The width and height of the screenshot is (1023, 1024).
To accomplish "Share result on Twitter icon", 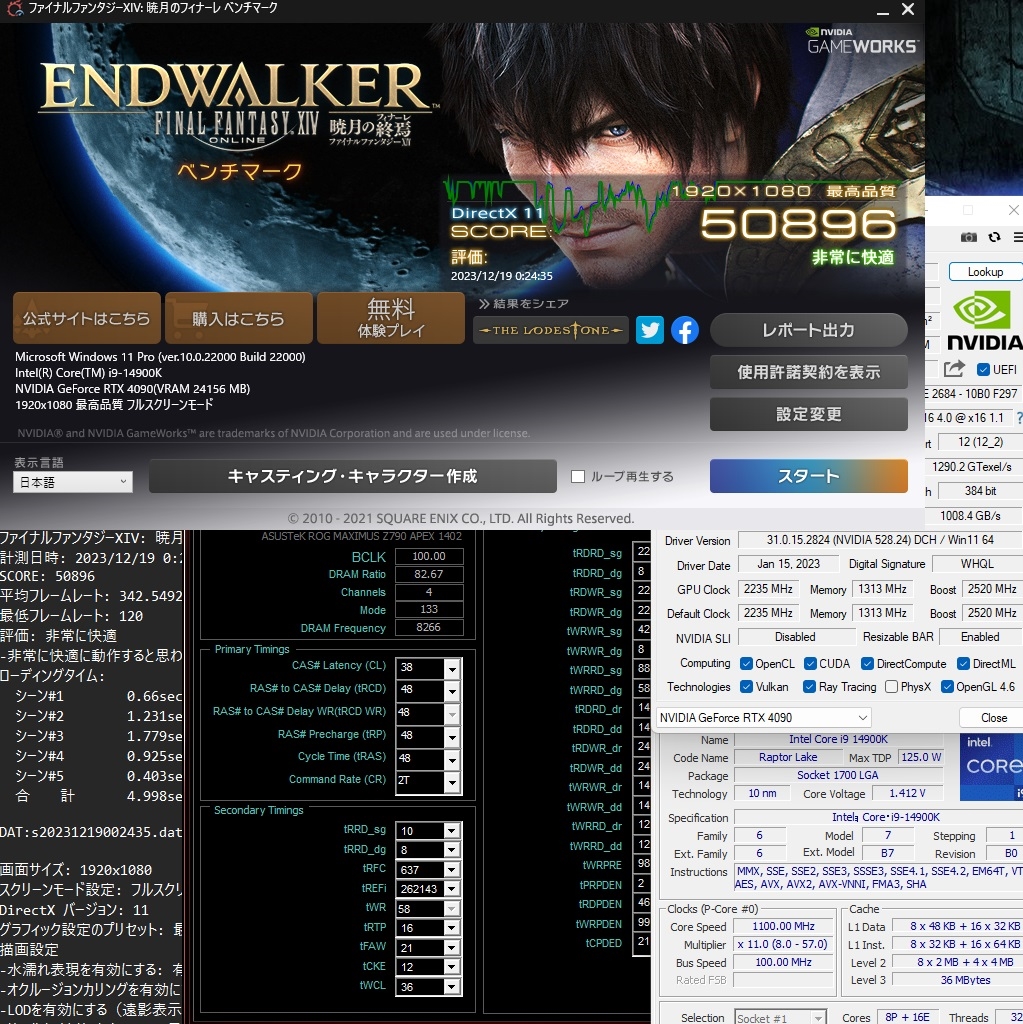I will click(x=649, y=330).
